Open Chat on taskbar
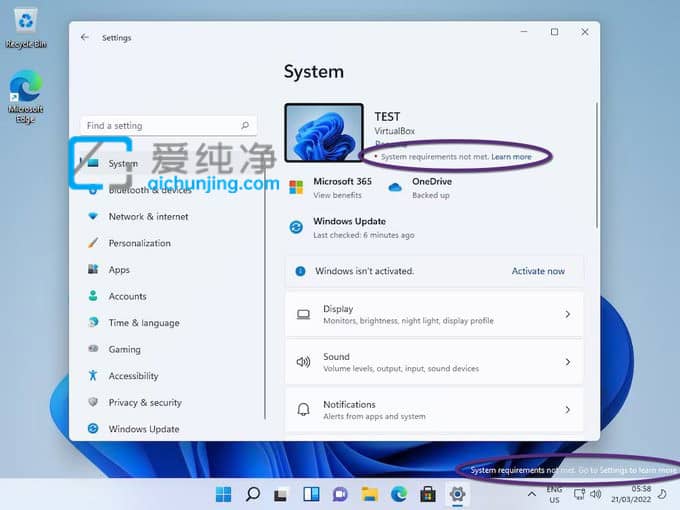Image resolution: width=680 pixels, height=510 pixels. tap(340, 494)
